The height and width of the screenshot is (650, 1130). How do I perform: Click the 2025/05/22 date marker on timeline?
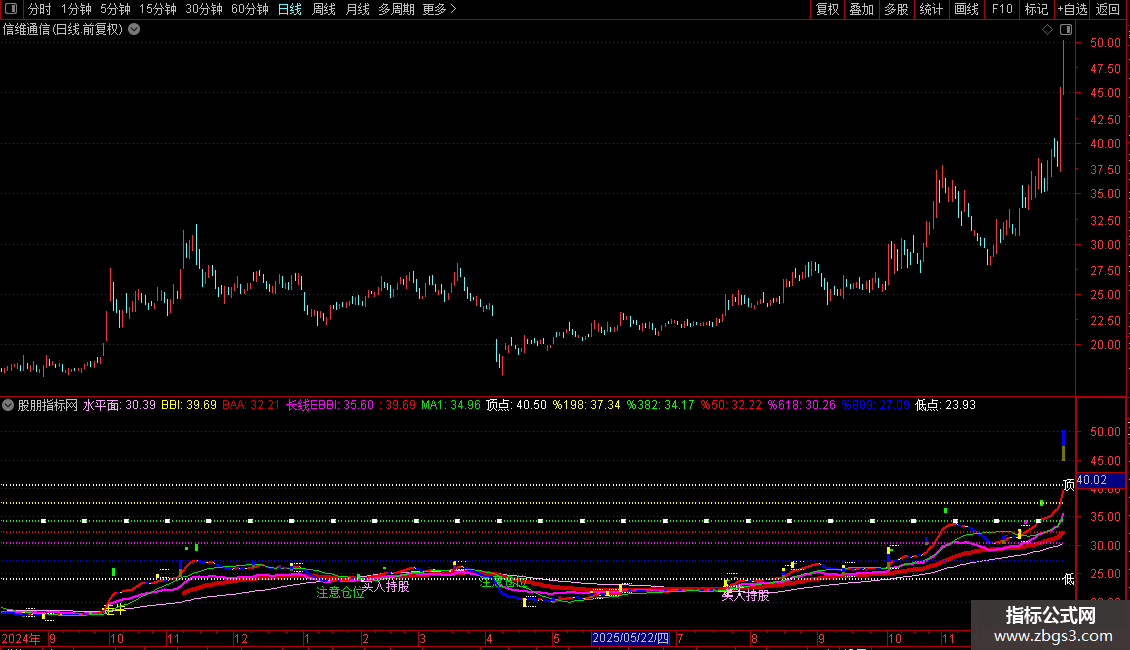(630, 638)
